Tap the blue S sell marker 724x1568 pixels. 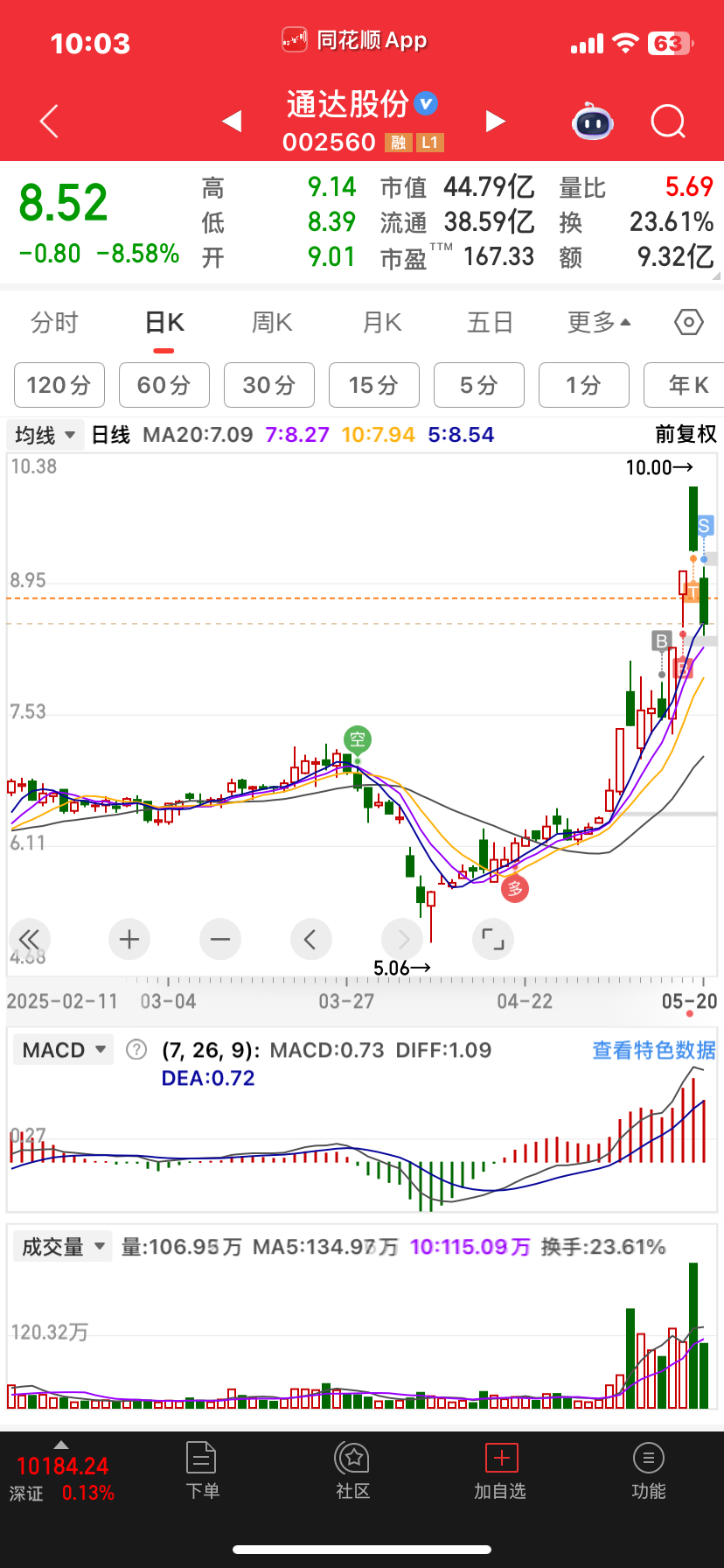[704, 527]
